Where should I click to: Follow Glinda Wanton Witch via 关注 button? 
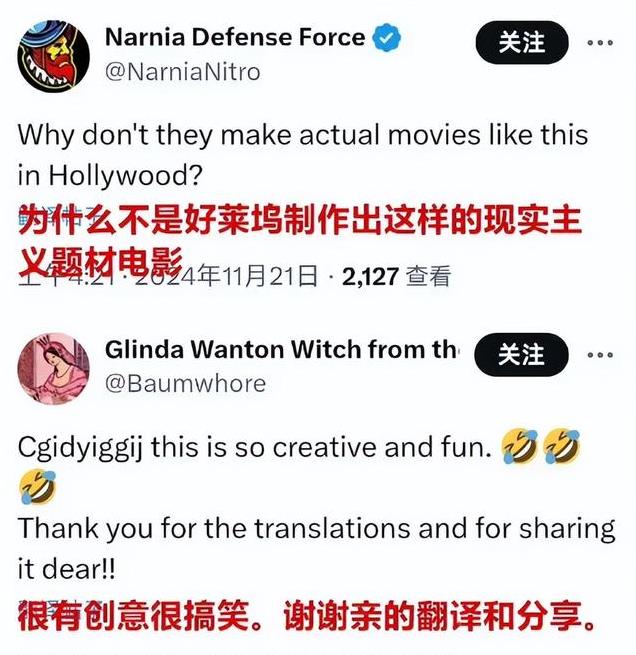point(521,355)
